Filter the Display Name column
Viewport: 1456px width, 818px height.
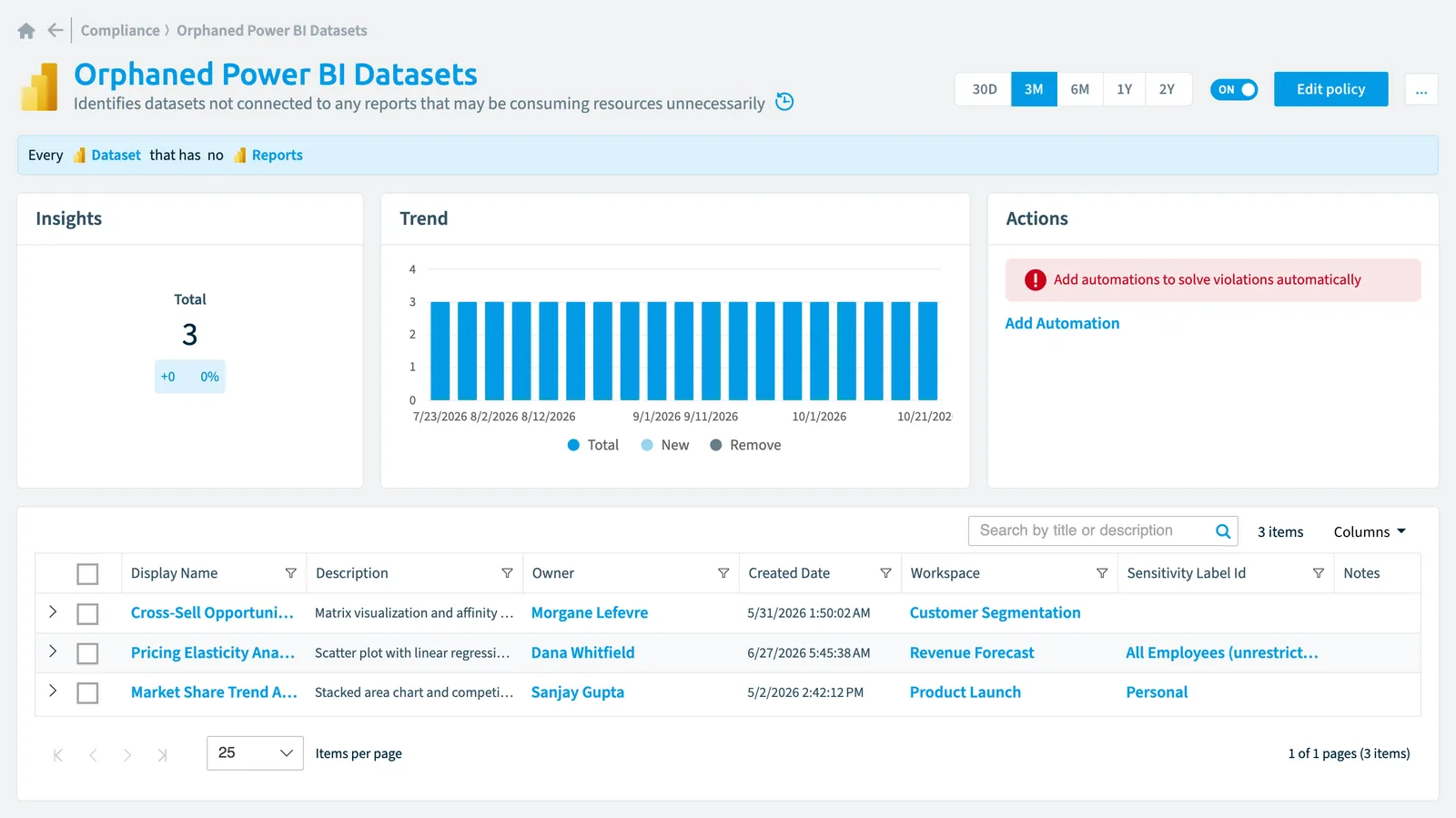coord(291,573)
